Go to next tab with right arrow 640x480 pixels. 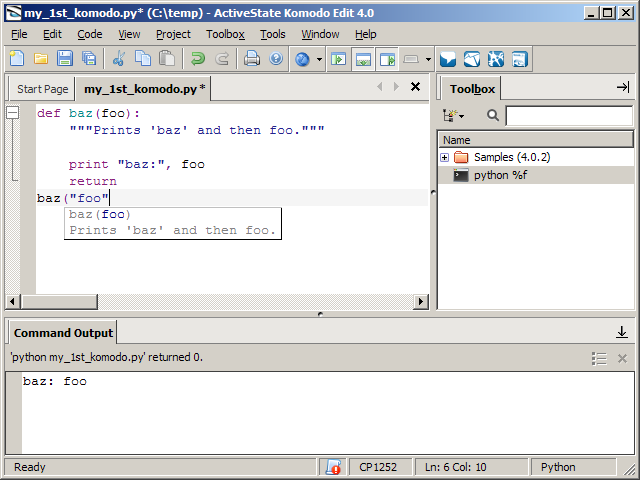396,87
